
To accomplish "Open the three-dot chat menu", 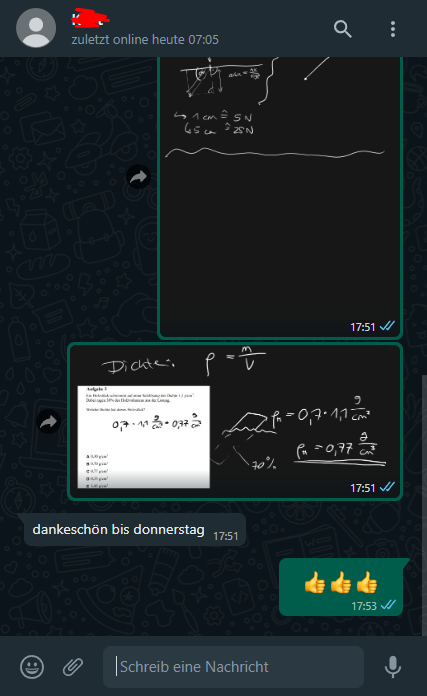I will [x=393, y=29].
